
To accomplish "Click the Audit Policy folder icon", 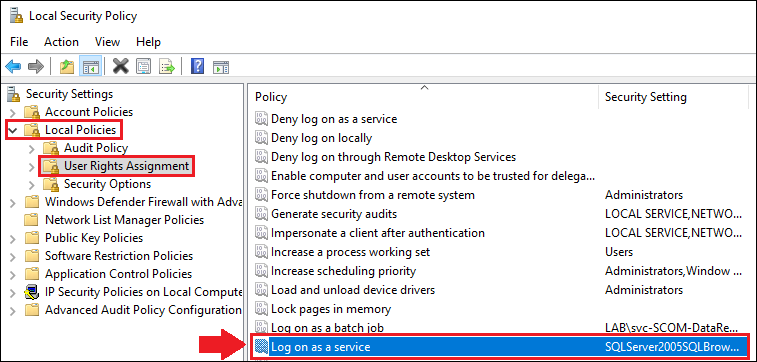I will [x=50, y=148].
